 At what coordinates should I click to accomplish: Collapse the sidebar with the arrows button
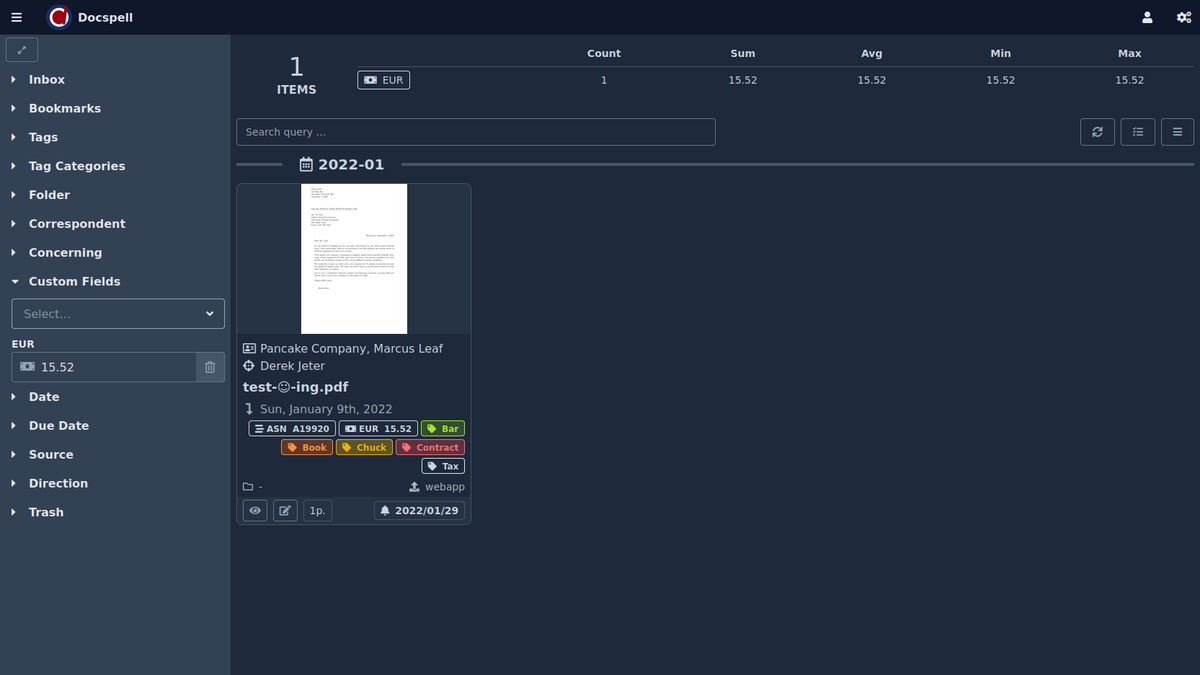(22, 49)
